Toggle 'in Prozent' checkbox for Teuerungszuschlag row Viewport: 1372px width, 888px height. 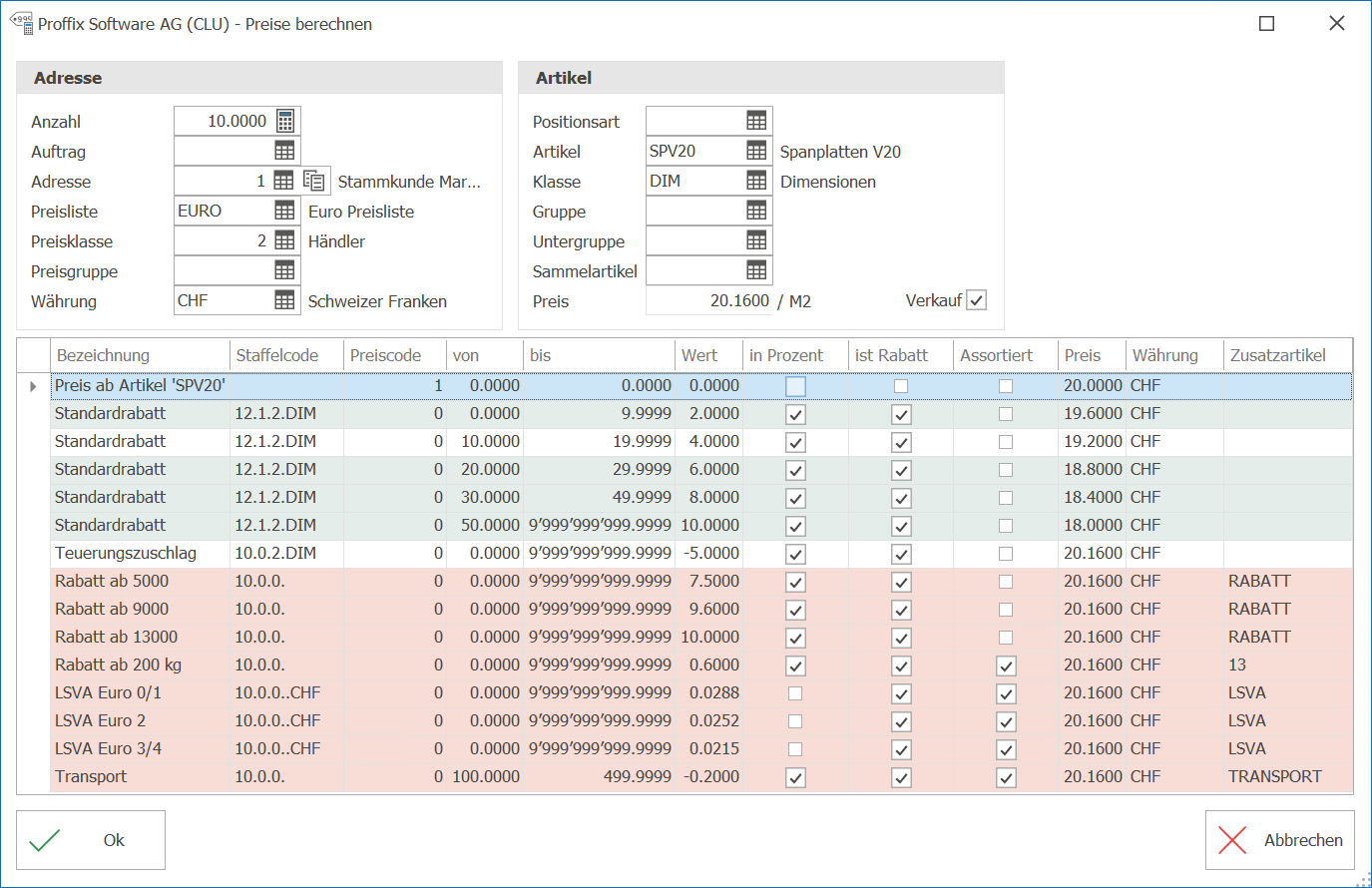(x=795, y=554)
